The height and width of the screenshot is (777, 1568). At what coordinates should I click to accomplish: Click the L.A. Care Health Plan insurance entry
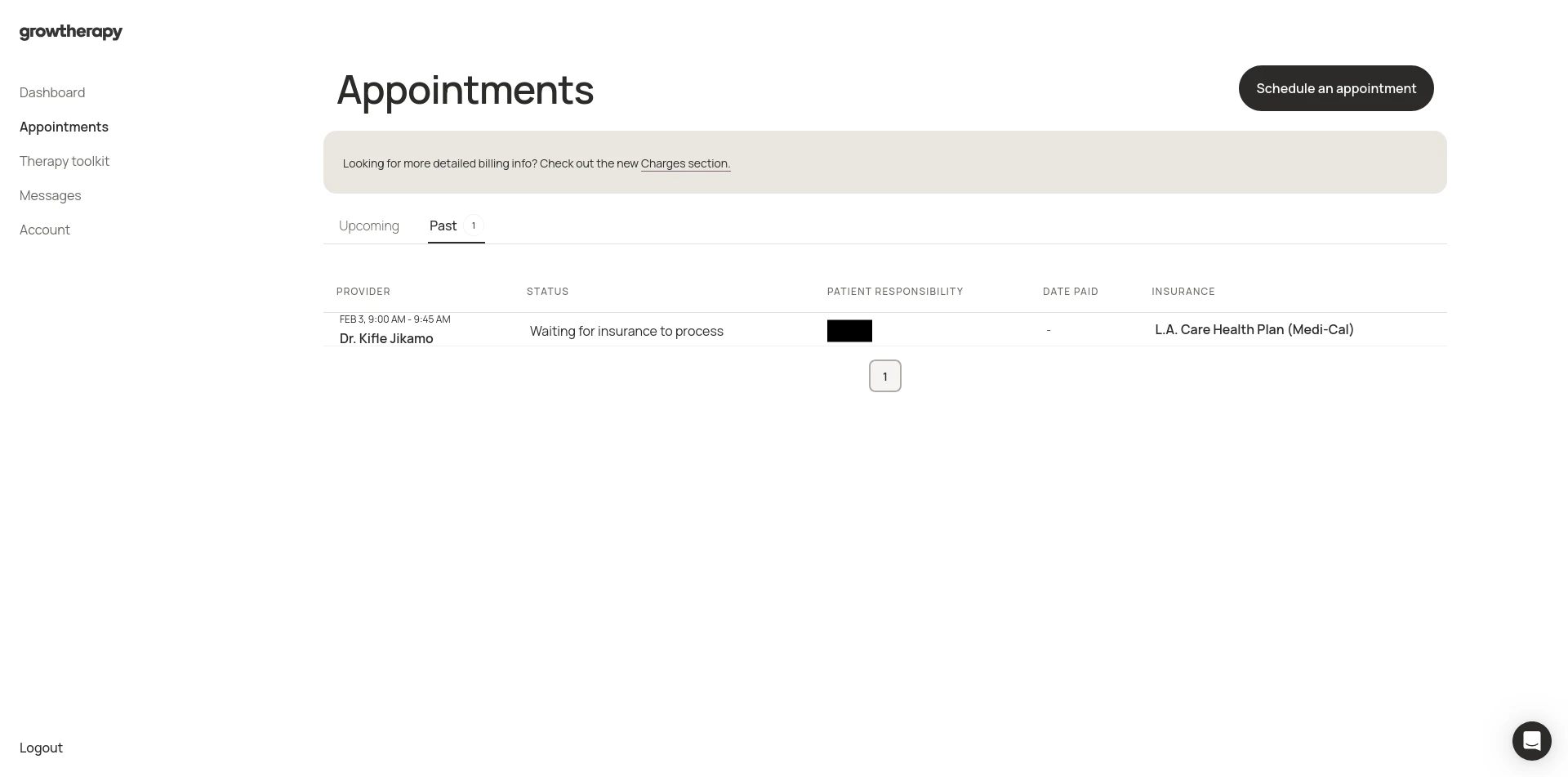(x=1254, y=329)
